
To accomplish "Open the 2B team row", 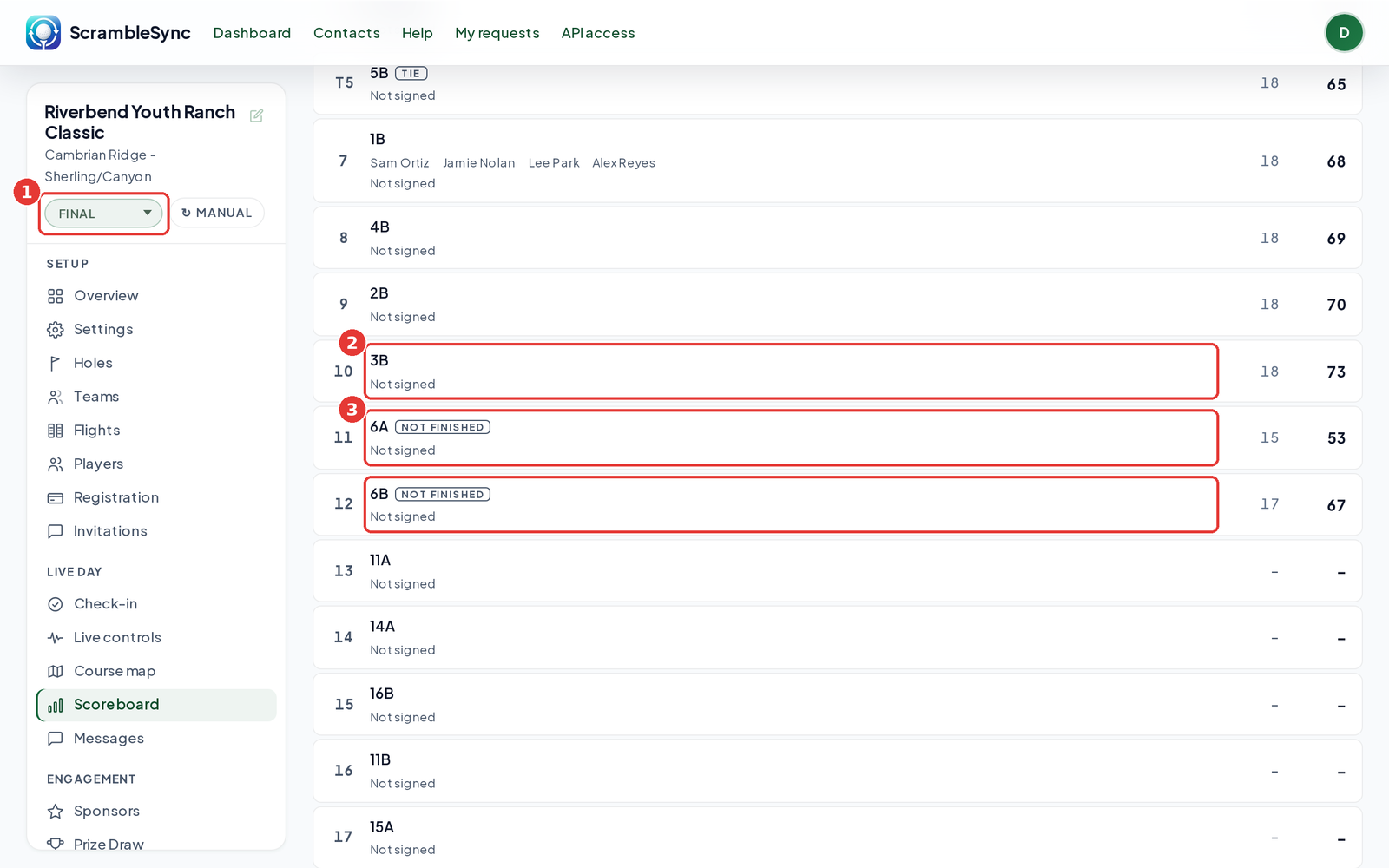I will [x=838, y=305].
